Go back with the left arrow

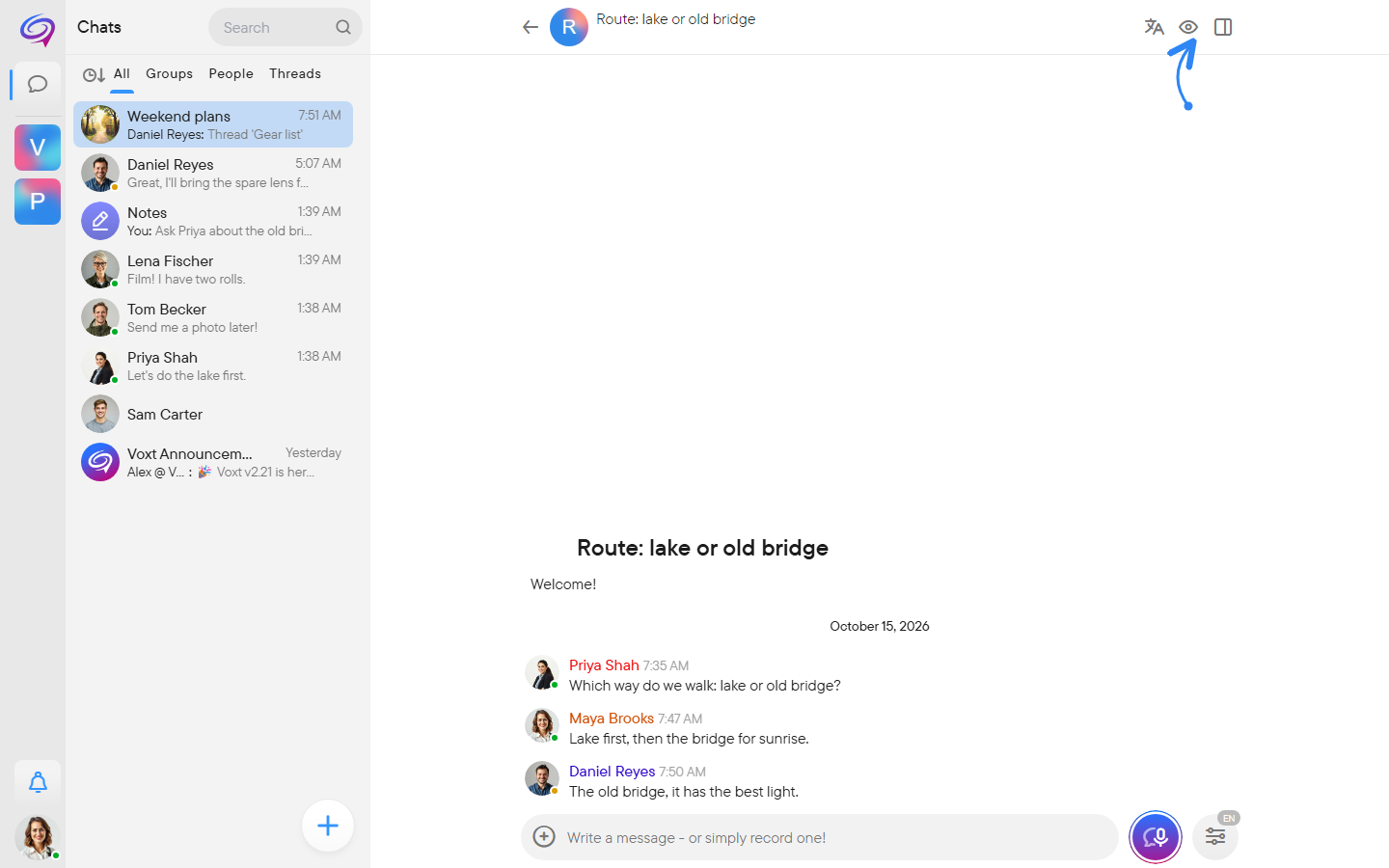click(531, 27)
